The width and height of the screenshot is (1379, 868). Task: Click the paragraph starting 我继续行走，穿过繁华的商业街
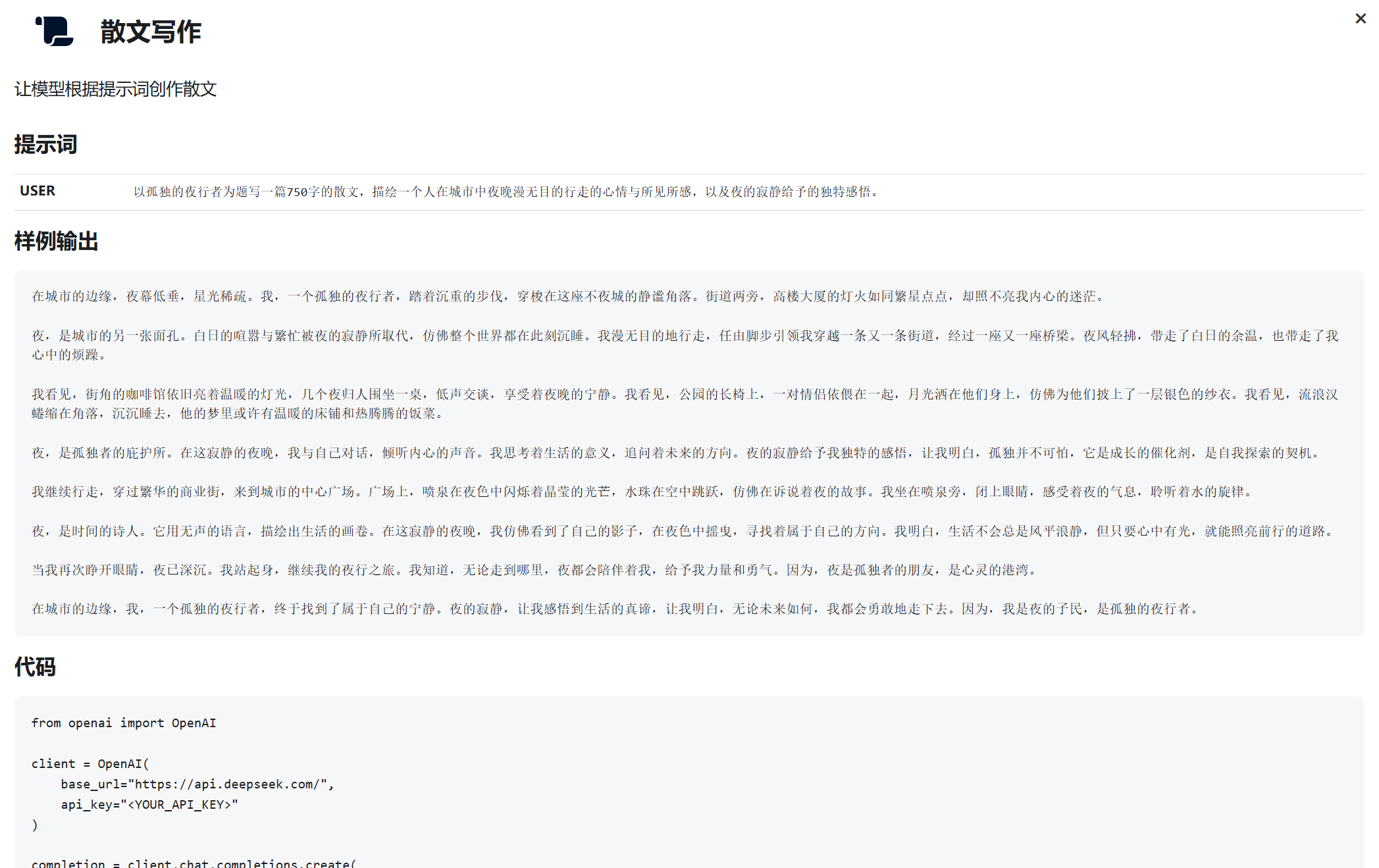(x=643, y=492)
